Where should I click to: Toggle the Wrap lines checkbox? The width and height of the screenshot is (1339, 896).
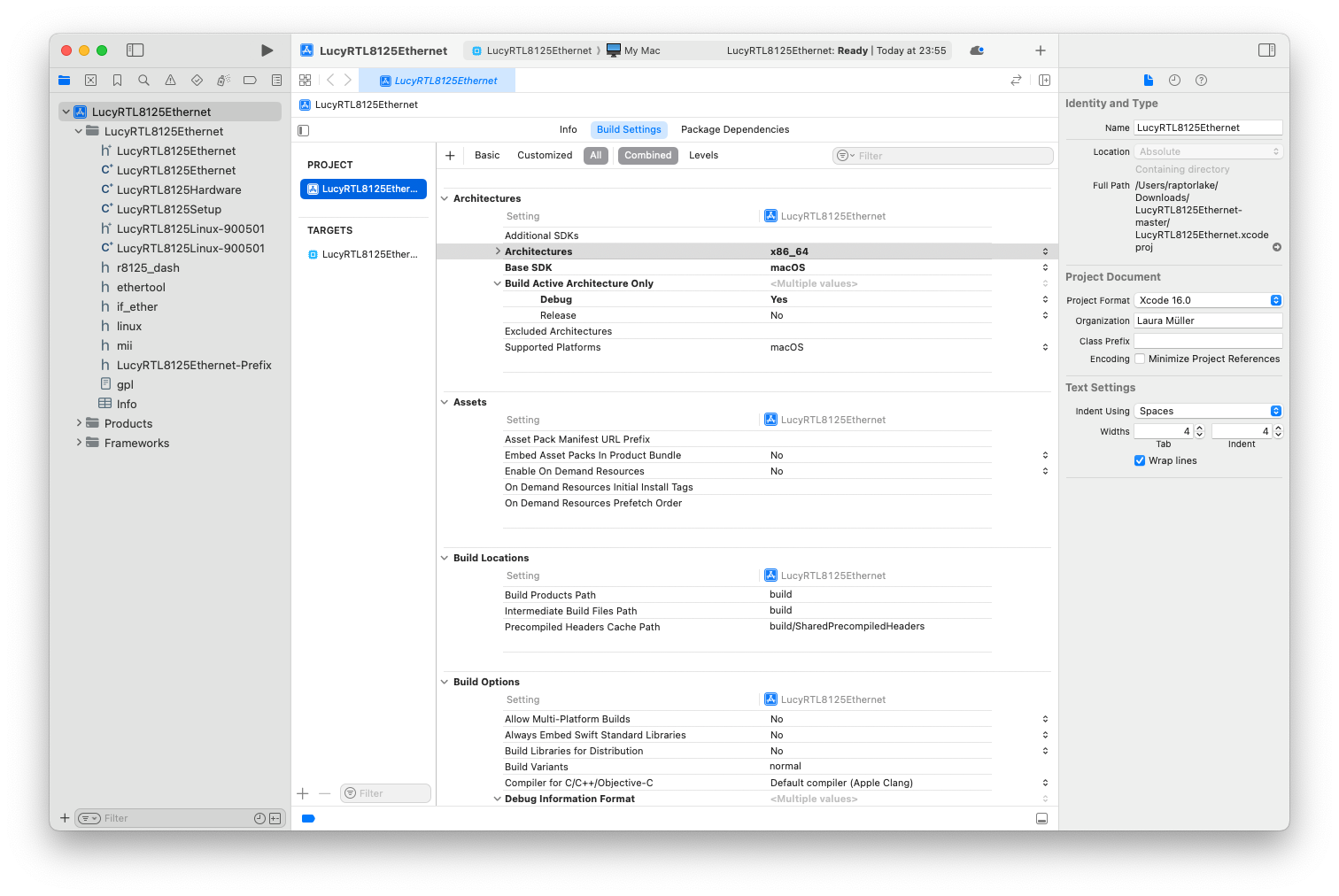[x=1140, y=461]
